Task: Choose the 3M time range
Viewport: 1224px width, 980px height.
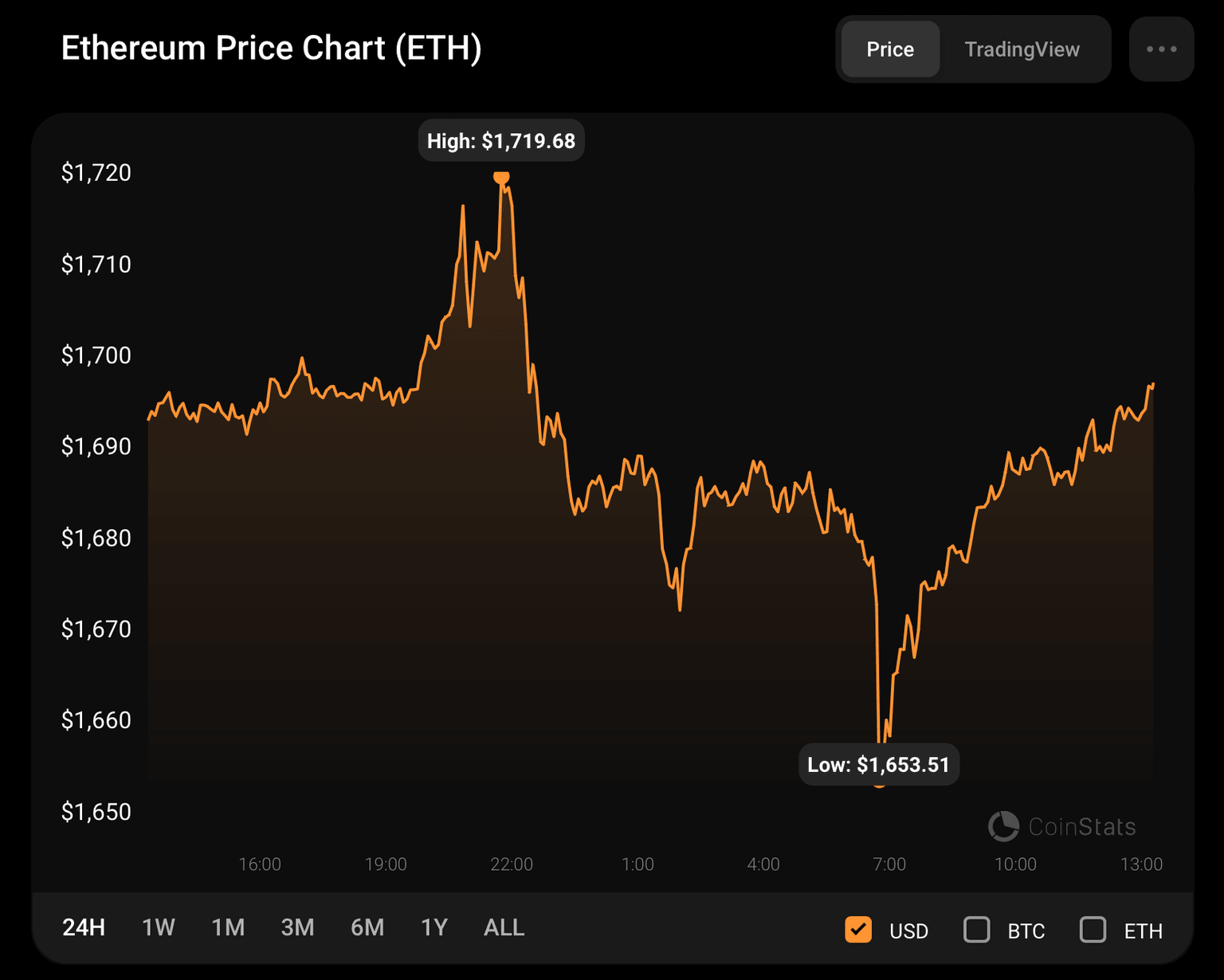Action: (x=297, y=927)
